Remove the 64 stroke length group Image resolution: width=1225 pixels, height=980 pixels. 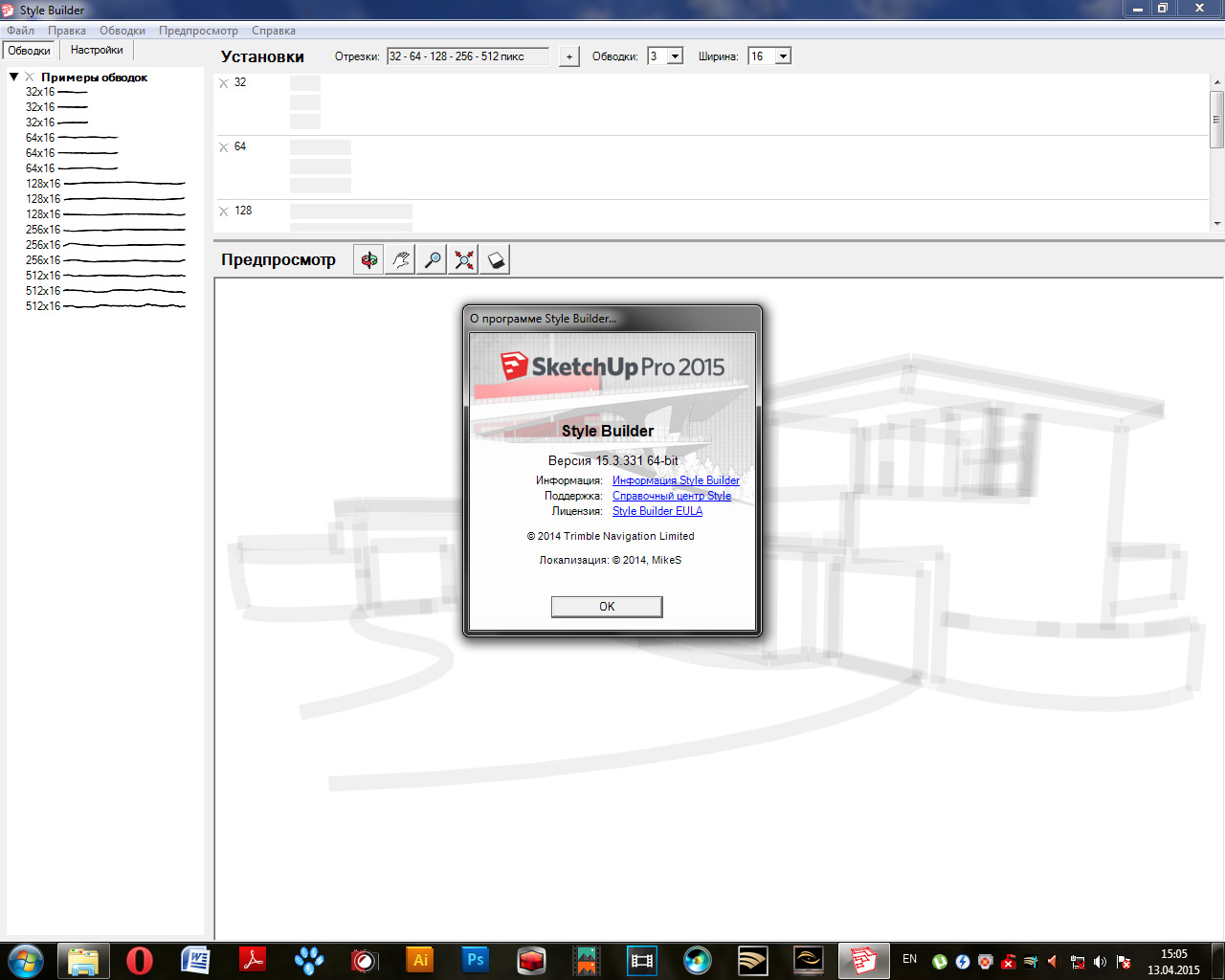click(x=224, y=147)
